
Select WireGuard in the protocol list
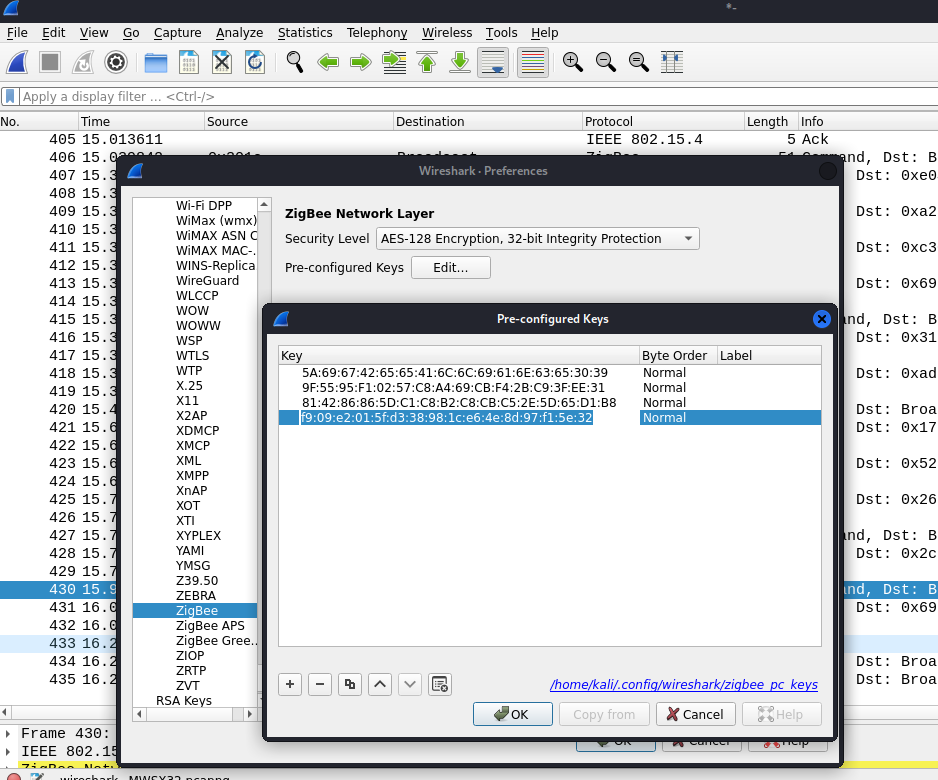click(x=207, y=281)
